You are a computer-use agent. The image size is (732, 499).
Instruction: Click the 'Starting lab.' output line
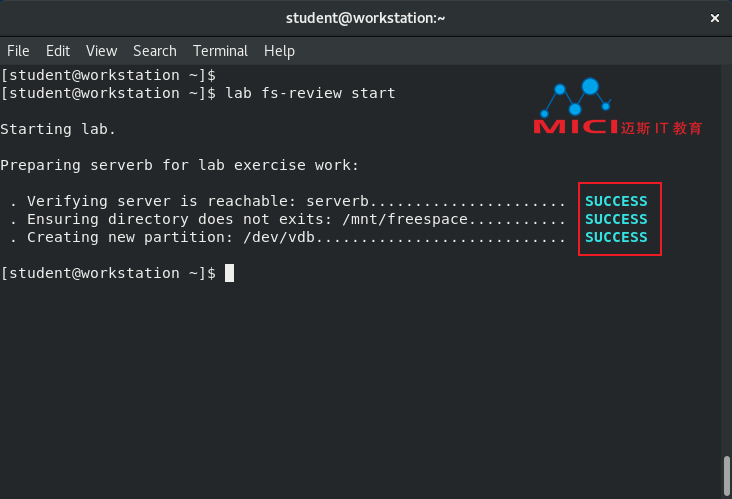(58, 129)
